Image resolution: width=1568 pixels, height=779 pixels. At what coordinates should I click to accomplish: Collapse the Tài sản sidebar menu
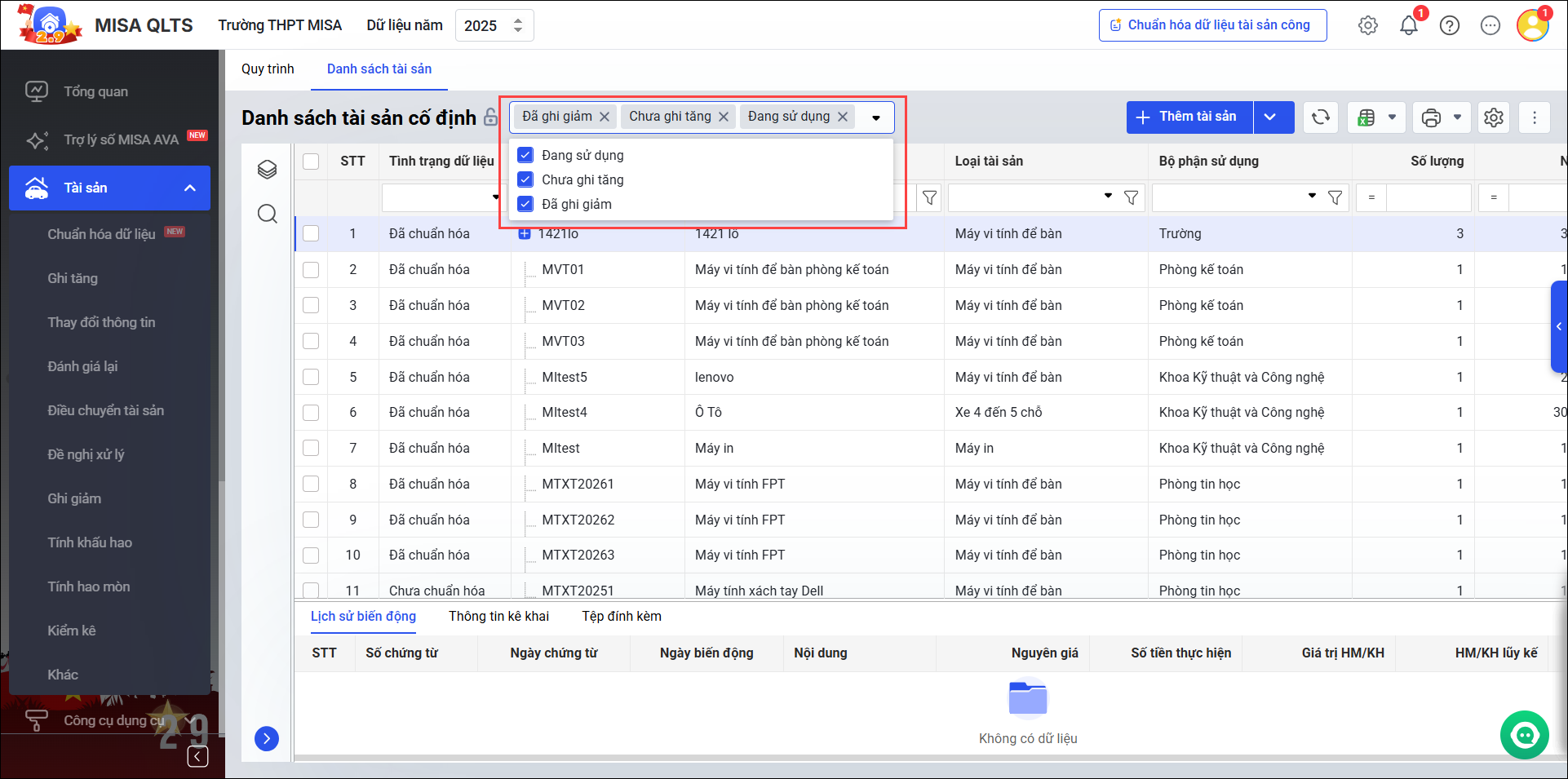tap(190, 188)
